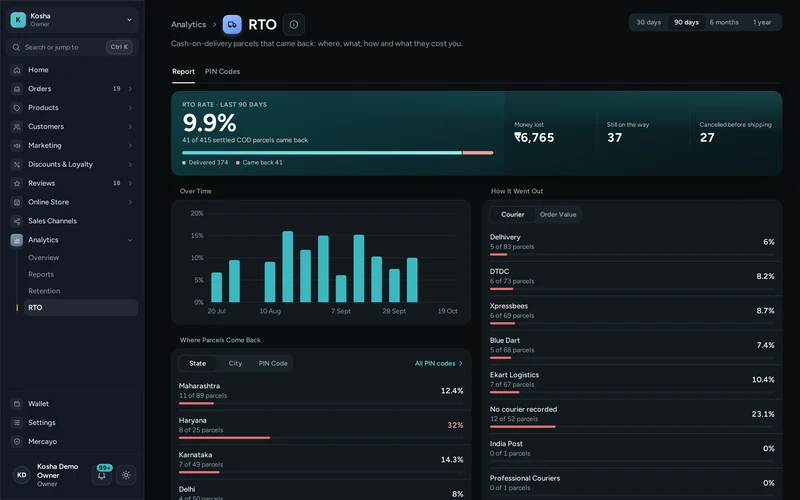
Task: Click the Maharashtra 12.4% row
Action: click(321, 393)
